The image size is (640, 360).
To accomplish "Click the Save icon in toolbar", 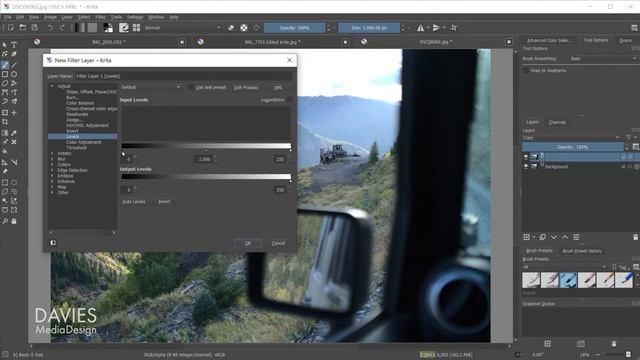I will point(35,28).
